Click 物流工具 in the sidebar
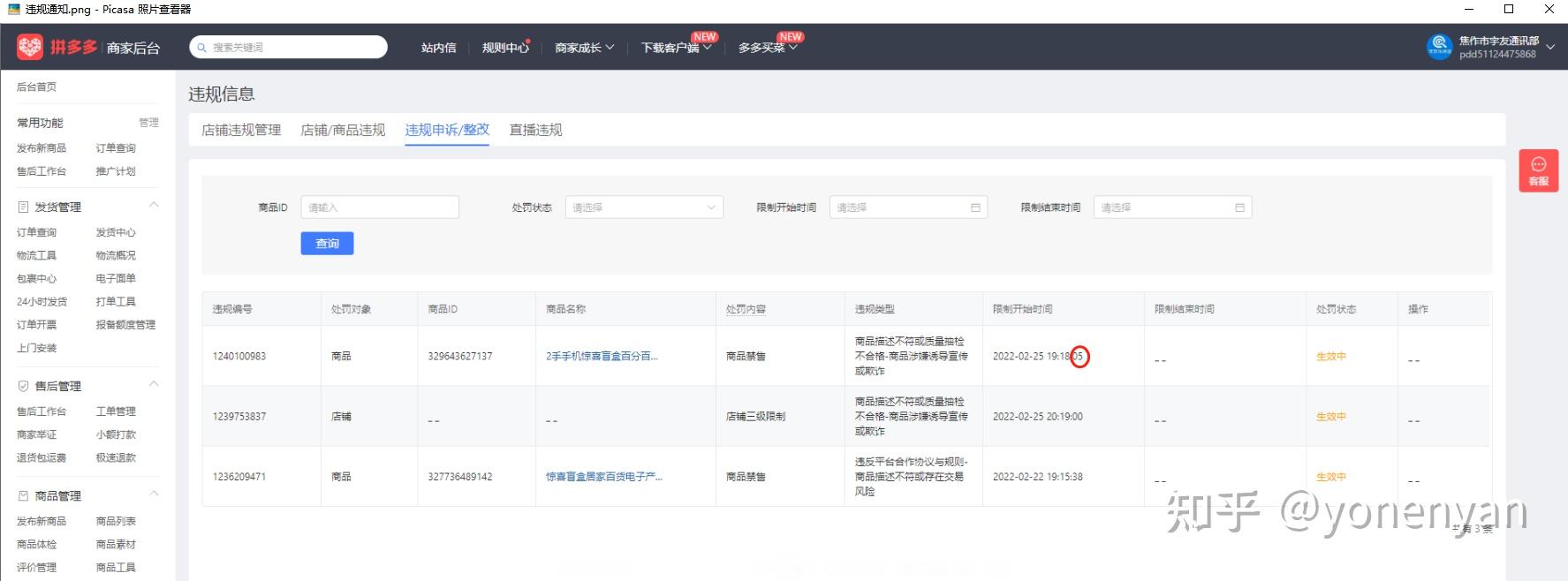Image resolution: width=1568 pixels, height=581 pixels. click(x=36, y=255)
